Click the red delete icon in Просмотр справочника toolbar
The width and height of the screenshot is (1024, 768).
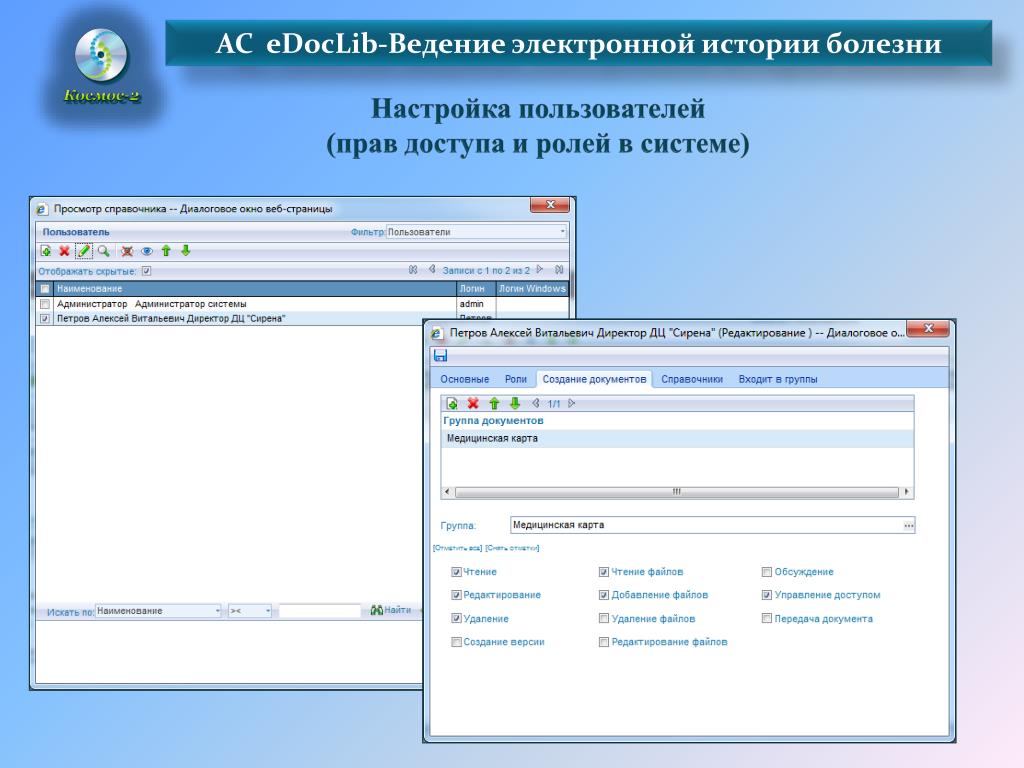pos(64,251)
